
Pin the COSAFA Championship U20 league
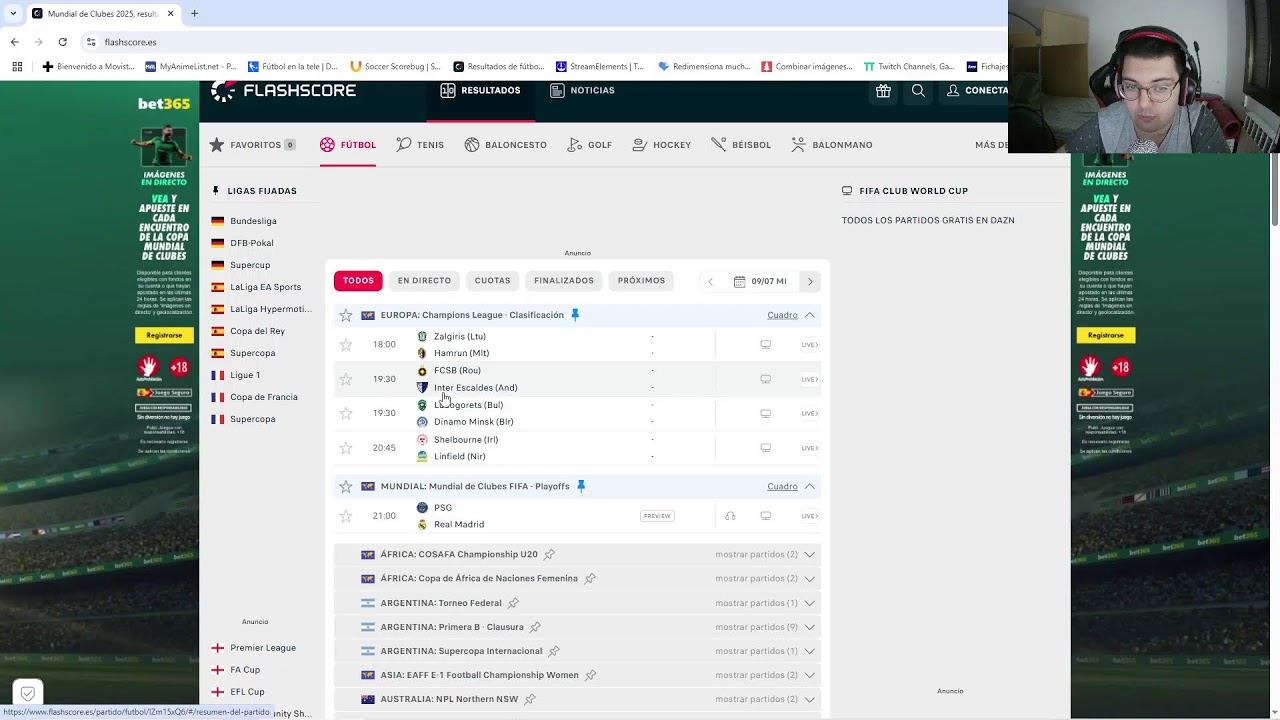(x=549, y=554)
